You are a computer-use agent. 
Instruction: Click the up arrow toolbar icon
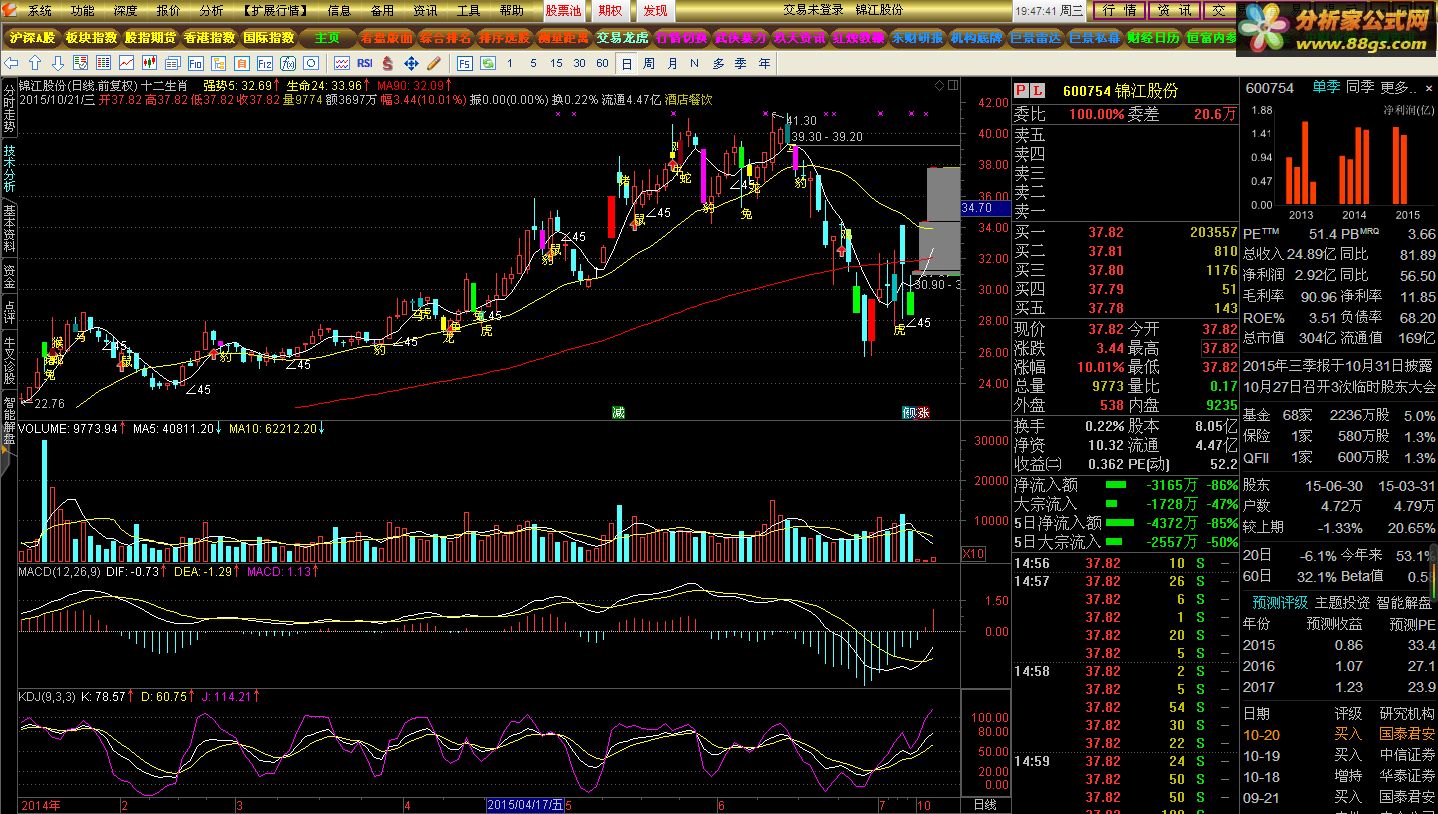(x=35, y=63)
